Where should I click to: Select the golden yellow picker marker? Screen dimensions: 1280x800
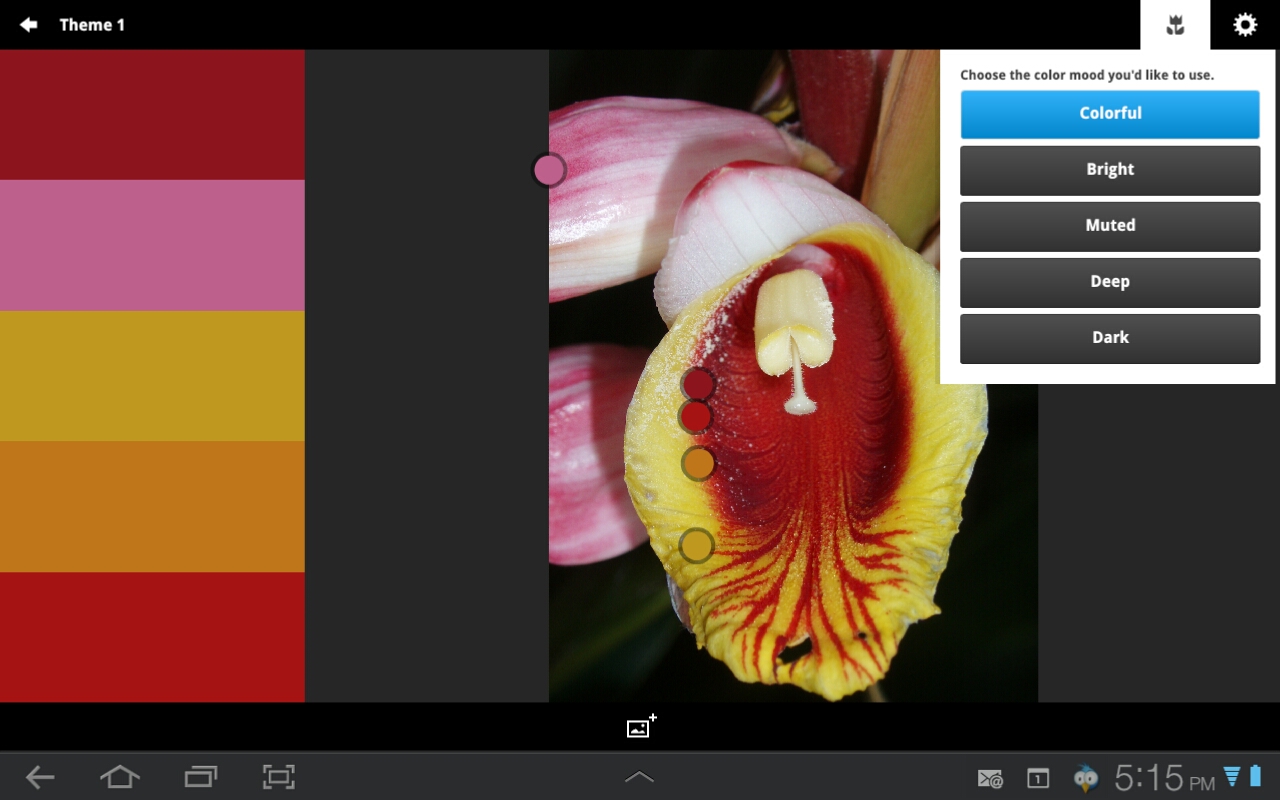click(x=696, y=546)
